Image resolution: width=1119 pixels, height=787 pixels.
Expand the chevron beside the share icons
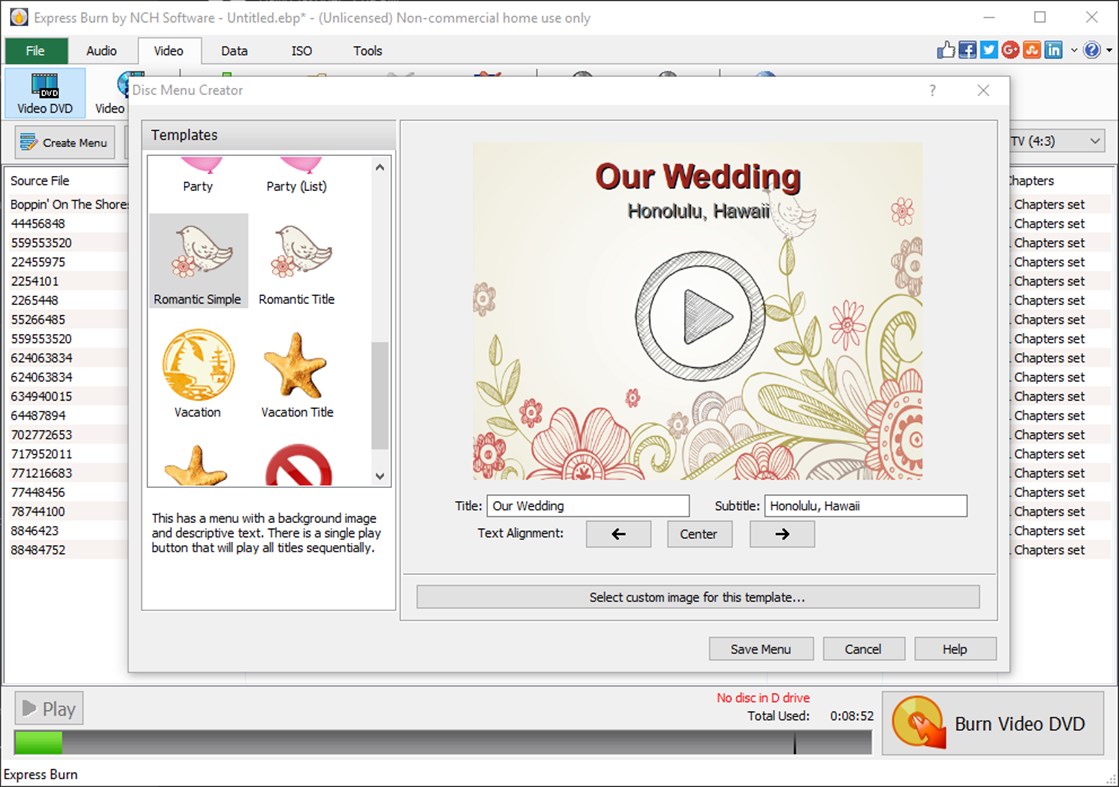1072,49
